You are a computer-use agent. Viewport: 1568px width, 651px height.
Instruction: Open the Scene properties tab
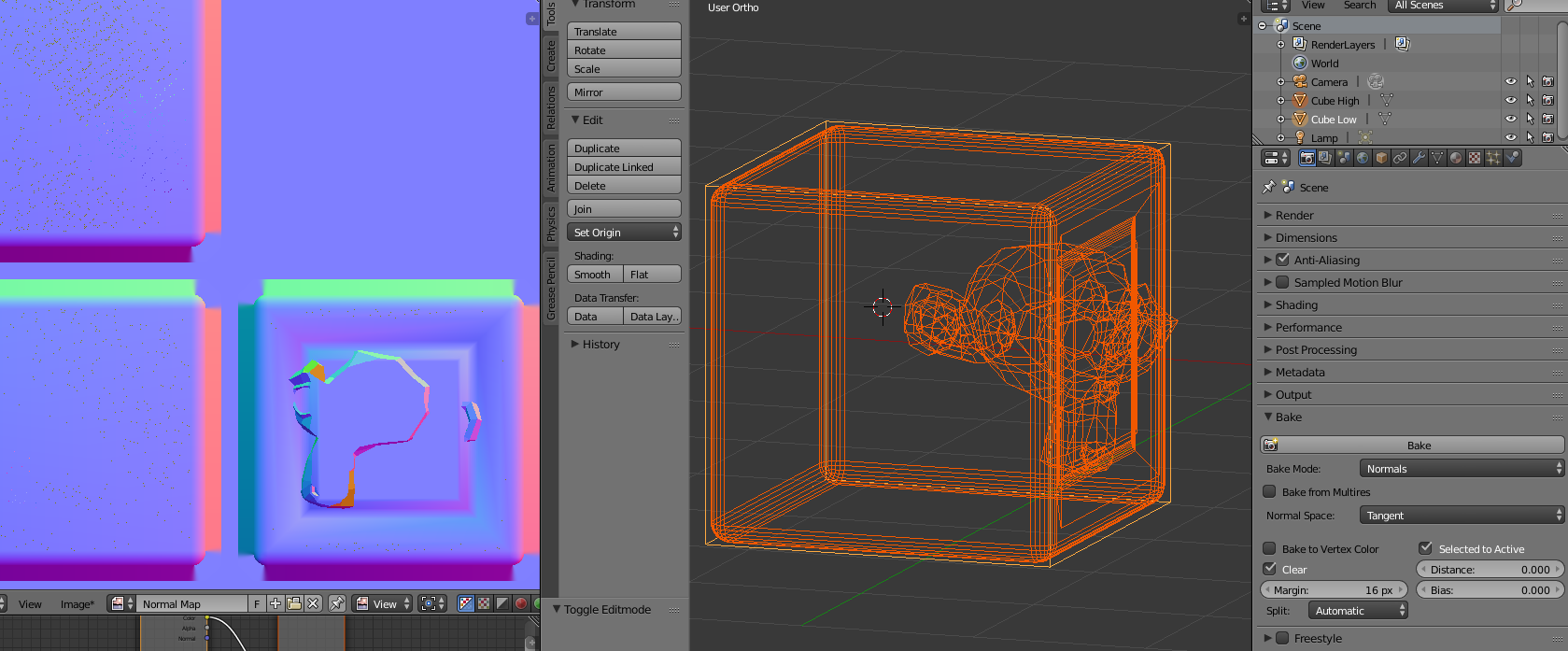(1344, 158)
